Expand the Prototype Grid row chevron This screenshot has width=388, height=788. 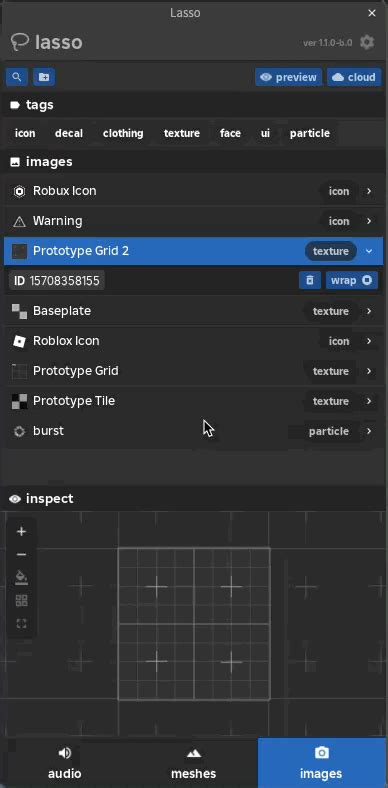click(x=369, y=371)
